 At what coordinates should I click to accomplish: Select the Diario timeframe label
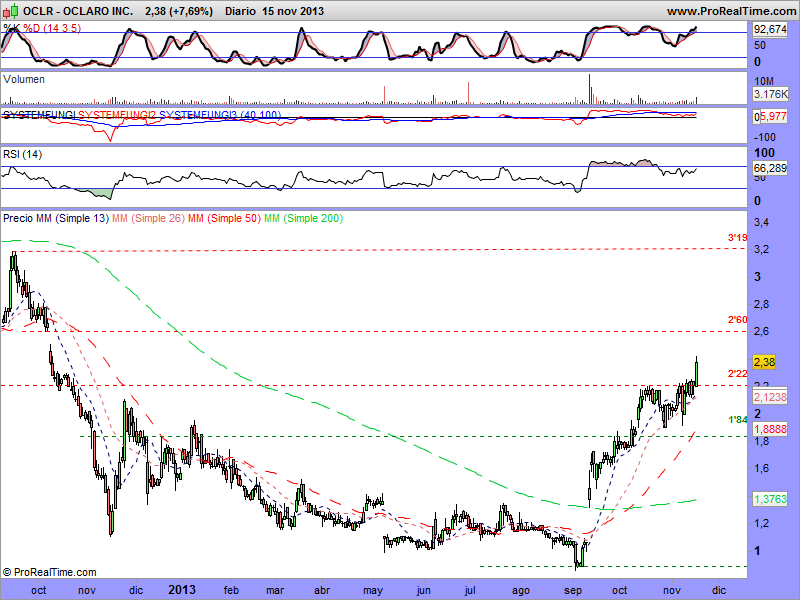[x=240, y=11]
